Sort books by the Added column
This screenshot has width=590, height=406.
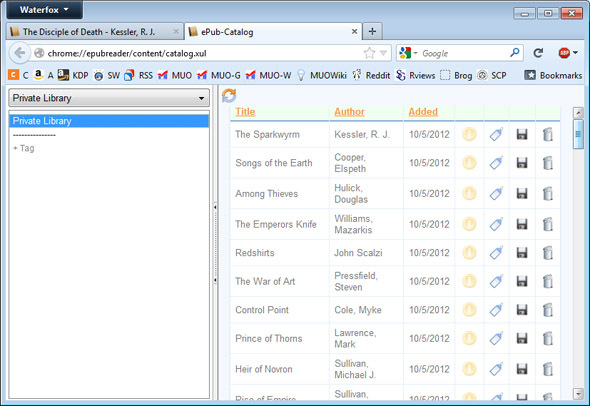(423, 112)
